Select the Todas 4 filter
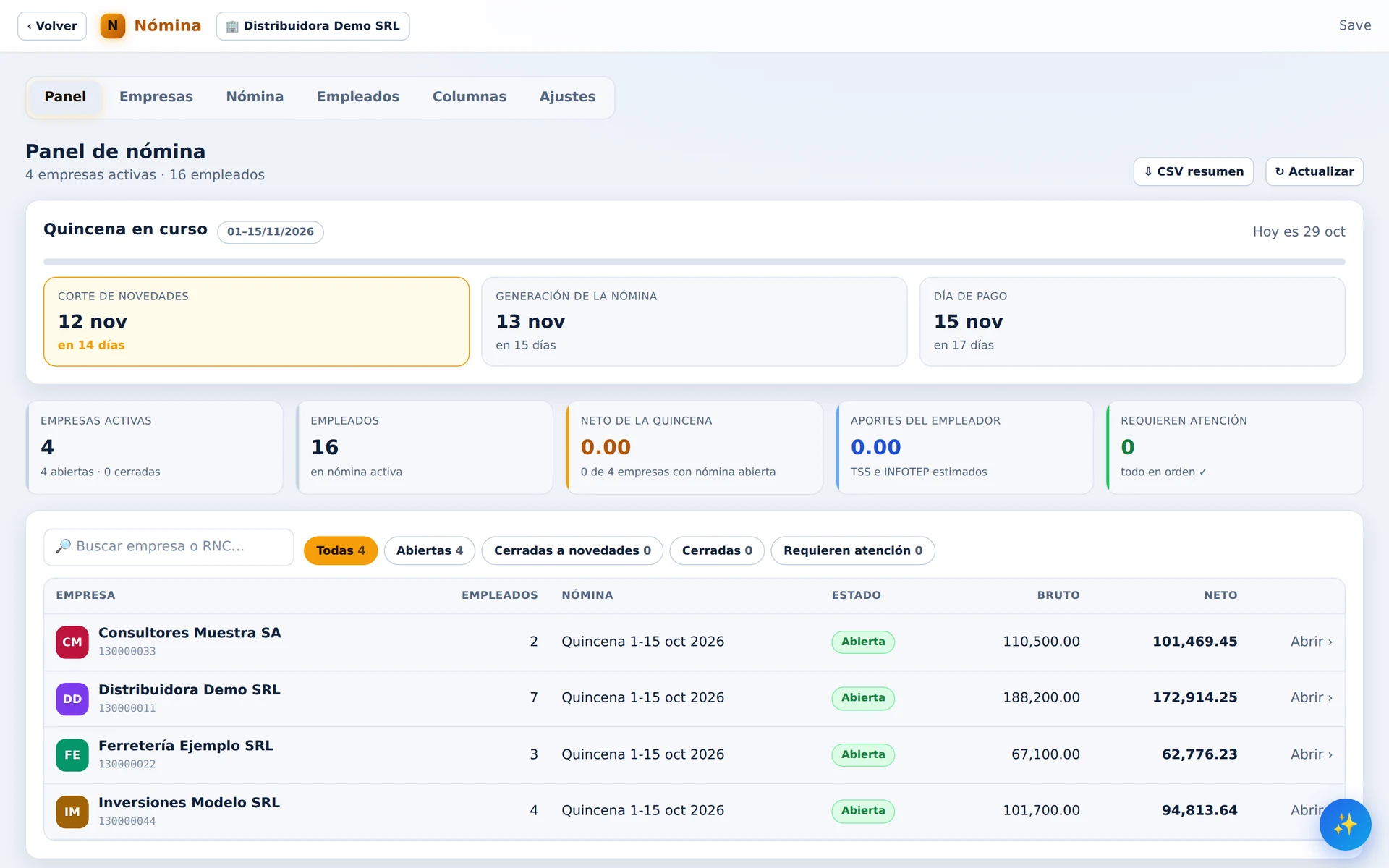This screenshot has width=1389, height=868. pyautogui.click(x=341, y=550)
